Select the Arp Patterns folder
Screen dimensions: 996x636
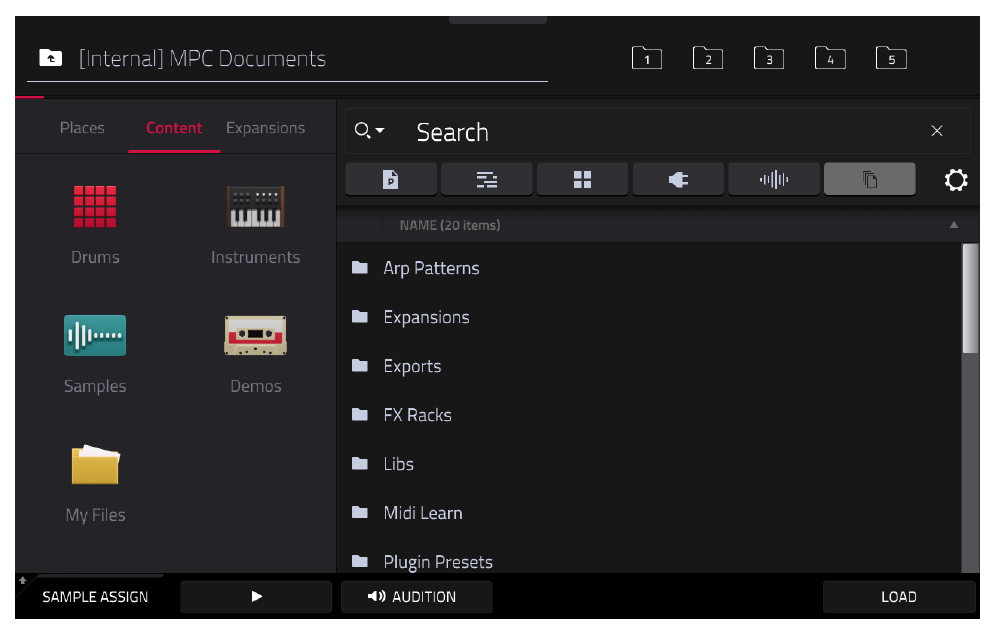tap(649, 267)
